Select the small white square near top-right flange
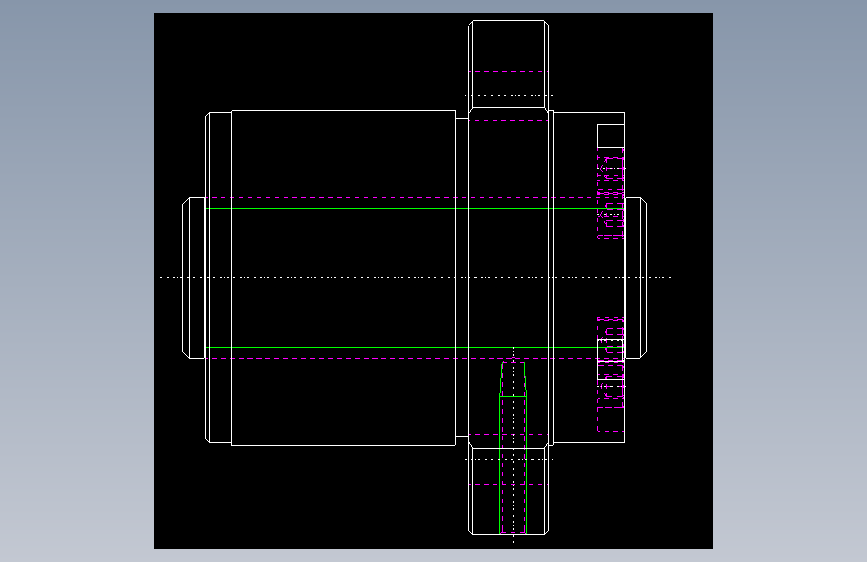 click(x=610, y=136)
